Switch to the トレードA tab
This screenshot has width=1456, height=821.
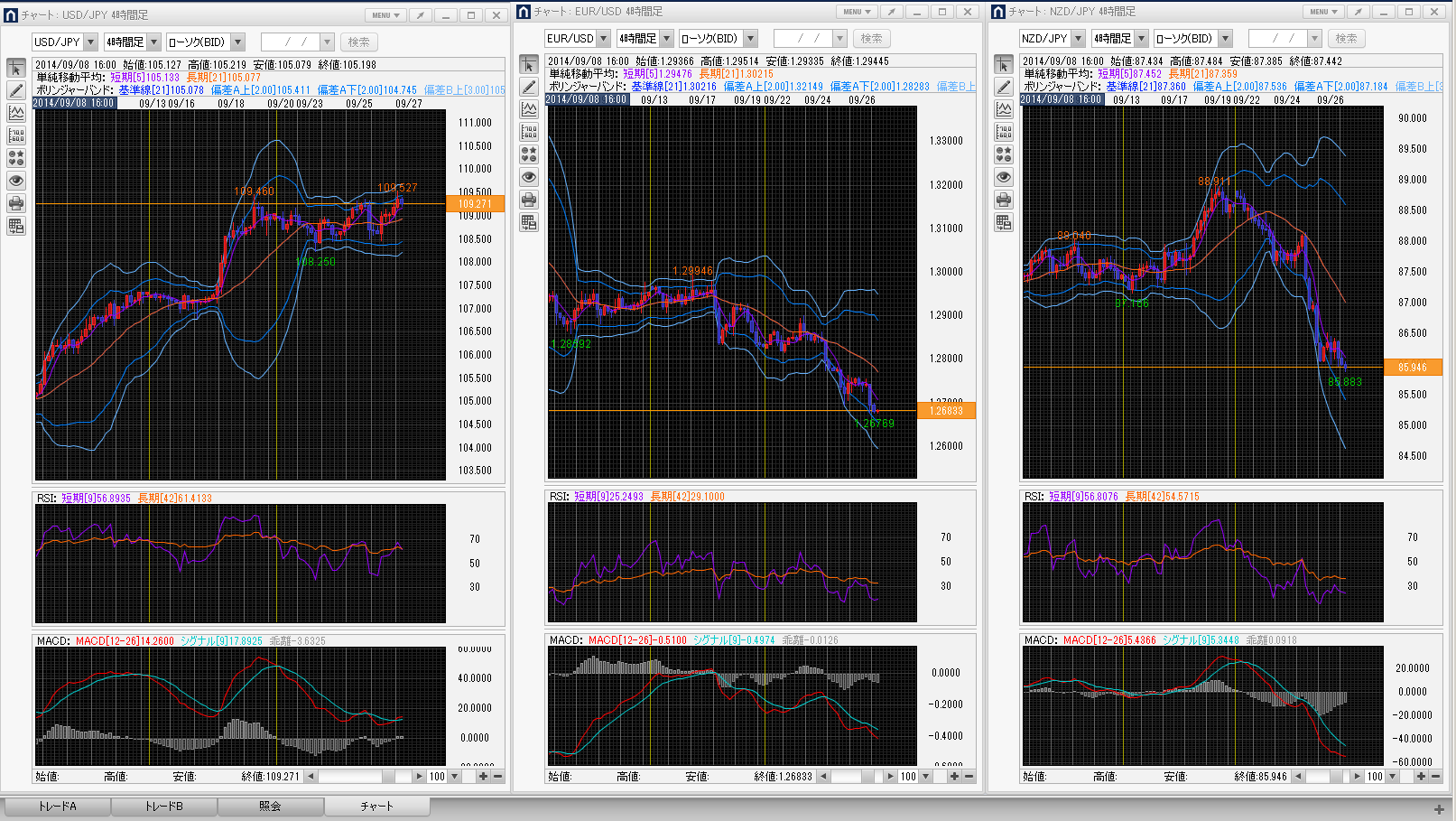[x=57, y=806]
